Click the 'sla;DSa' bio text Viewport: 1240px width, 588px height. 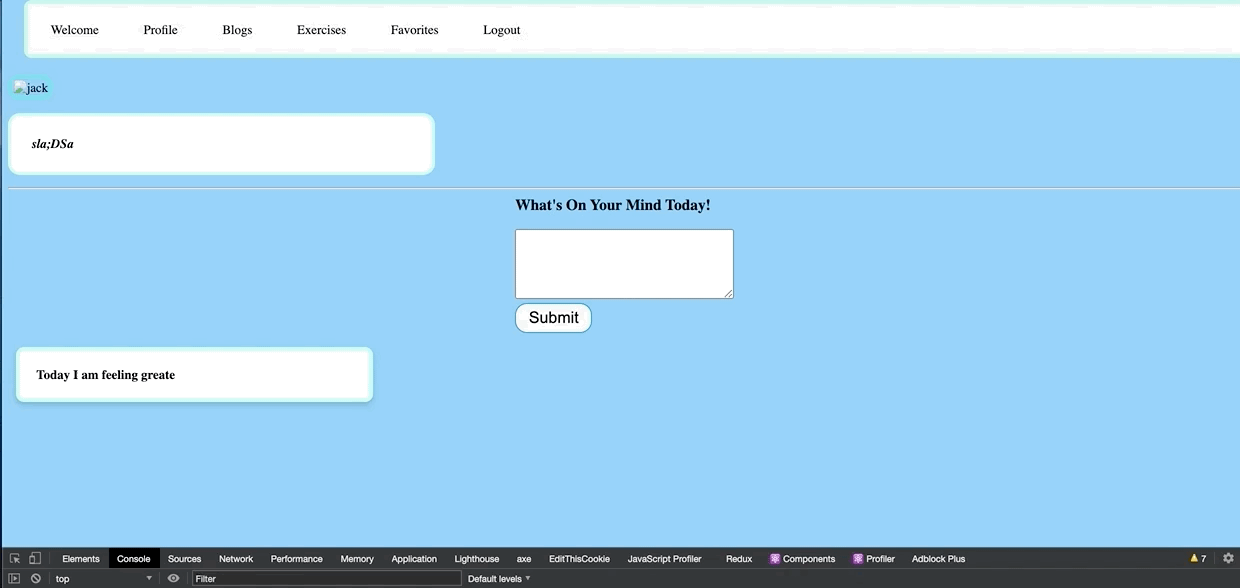(x=52, y=144)
